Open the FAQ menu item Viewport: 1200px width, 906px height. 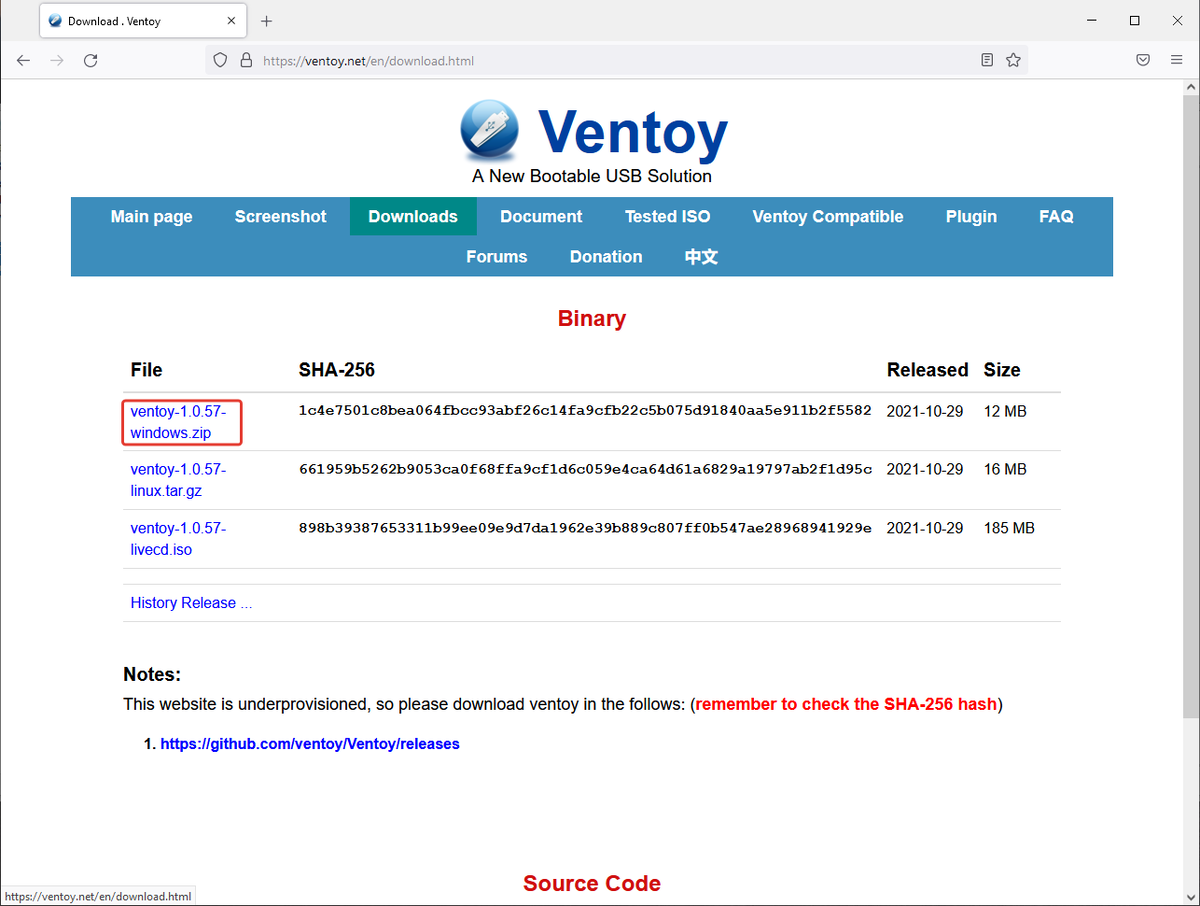1056,216
